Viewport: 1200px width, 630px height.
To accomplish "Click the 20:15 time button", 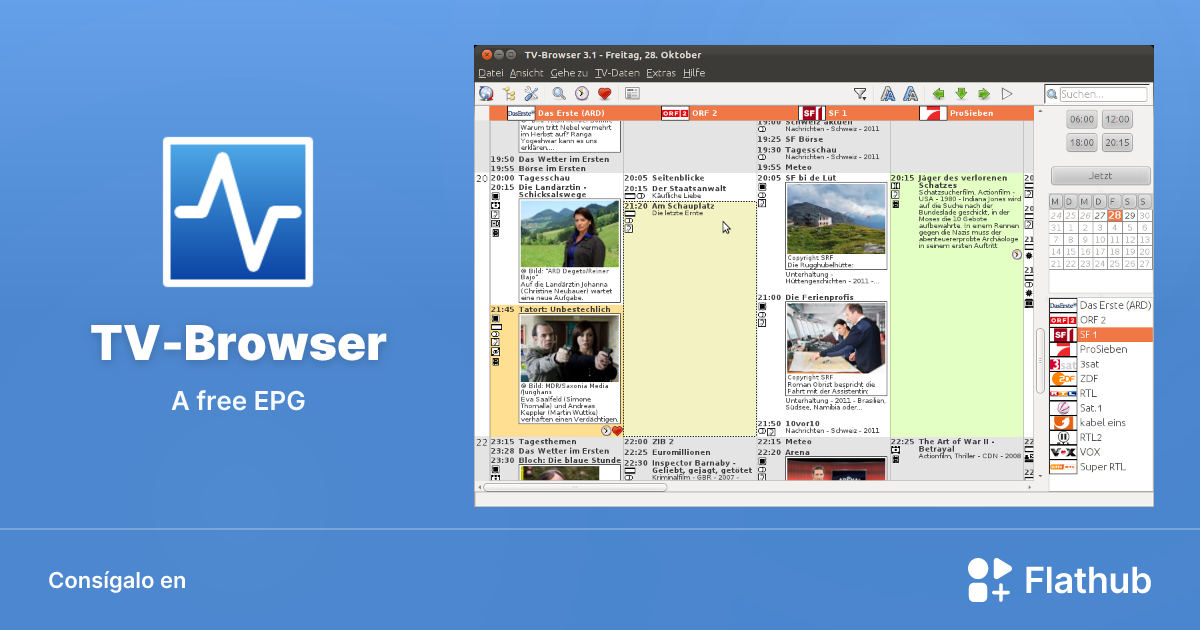I will (1116, 142).
